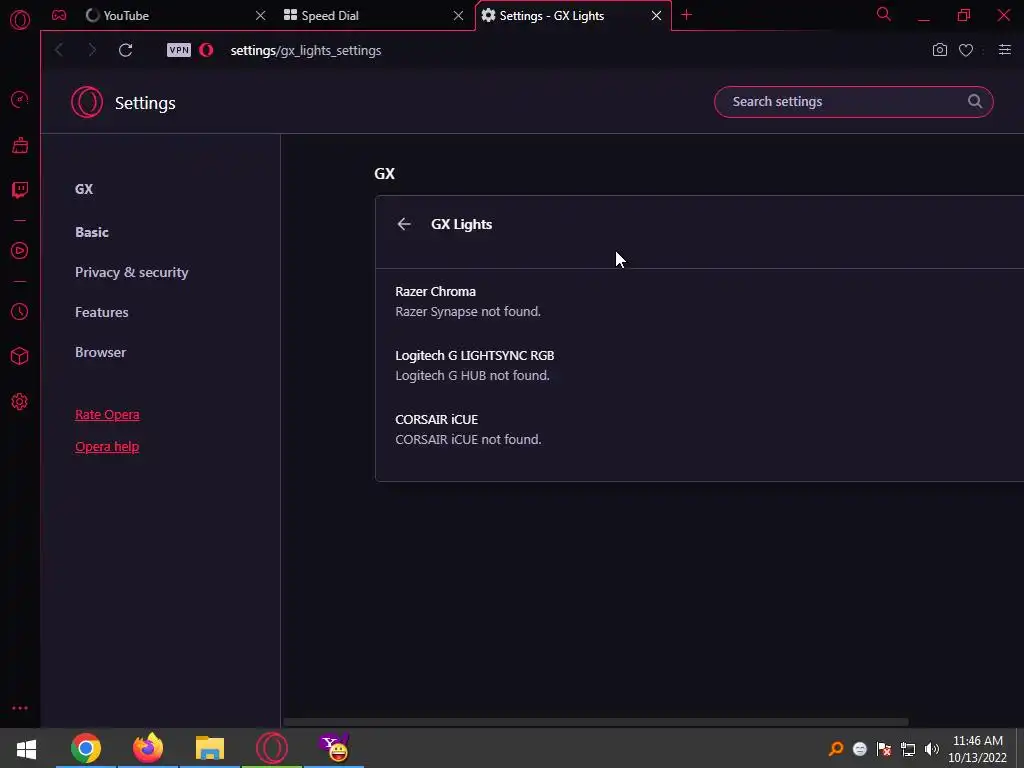Click the volume speaker tray icon

point(931,749)
